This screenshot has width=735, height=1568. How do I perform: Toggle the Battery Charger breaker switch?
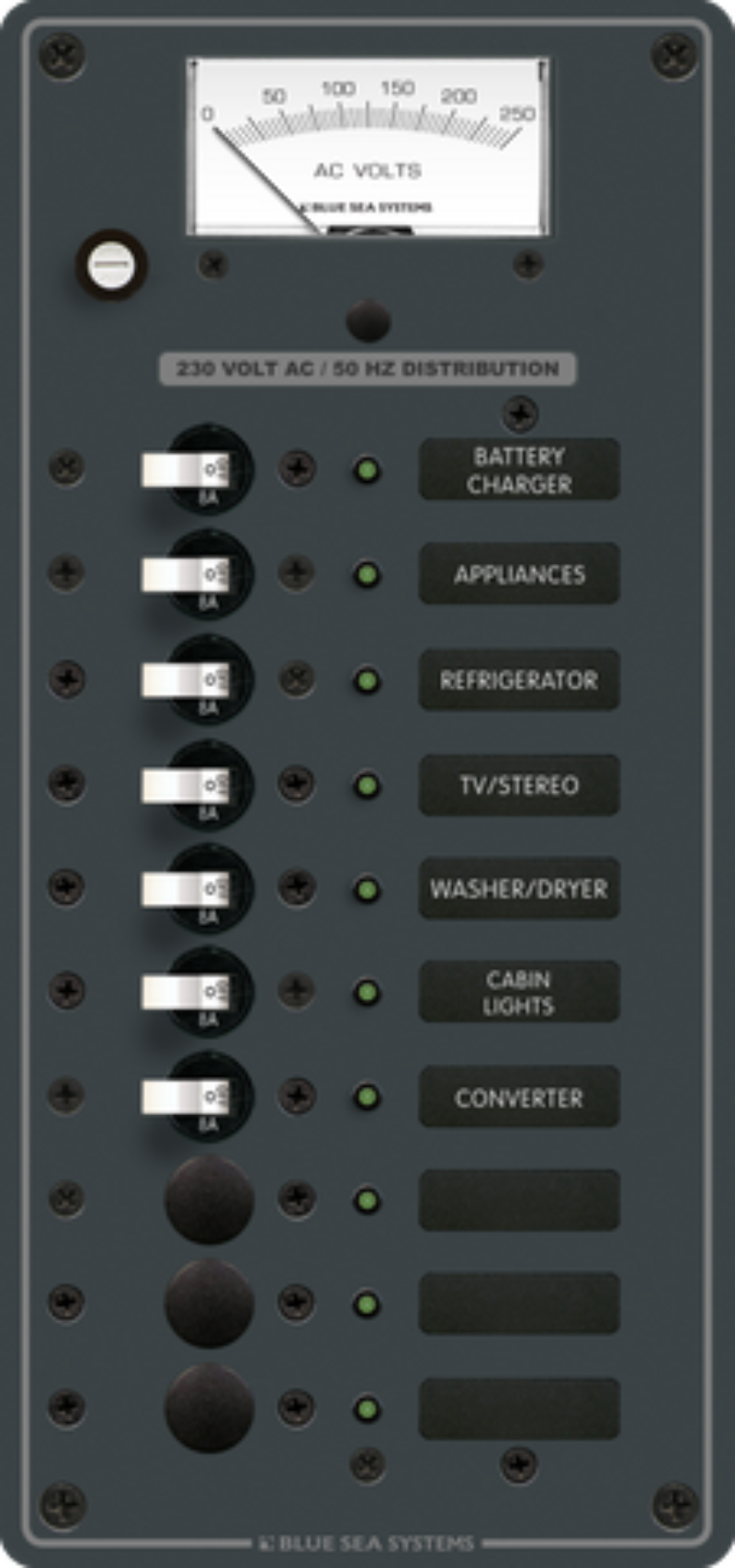[x=186, y=470]
